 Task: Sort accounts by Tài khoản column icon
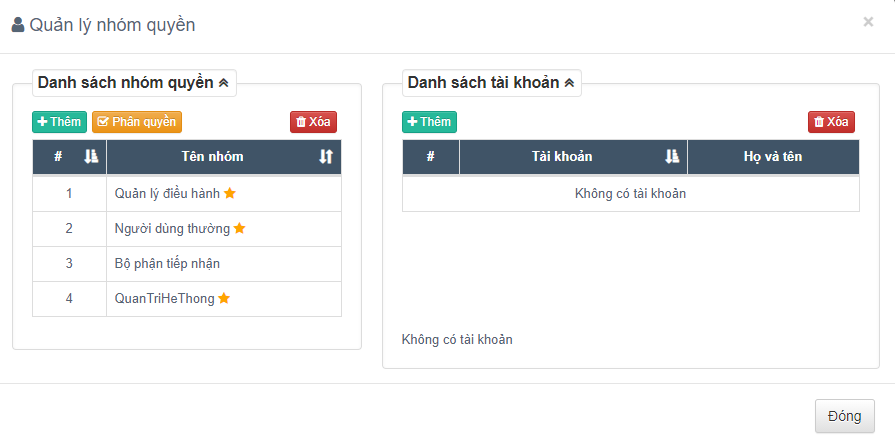coord(672,156)
